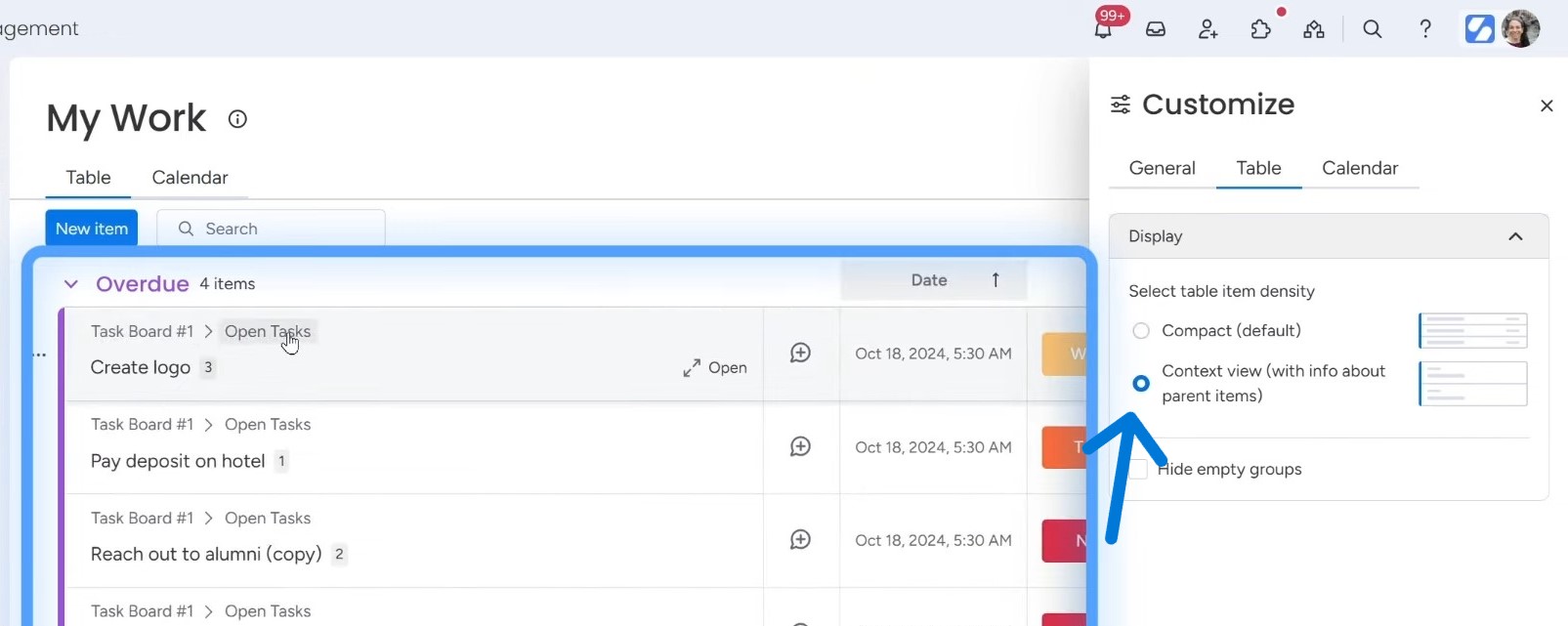1568x626 pixels.
Task: Click subitem count 2 on Reach out to alumni
Action: 339,555
